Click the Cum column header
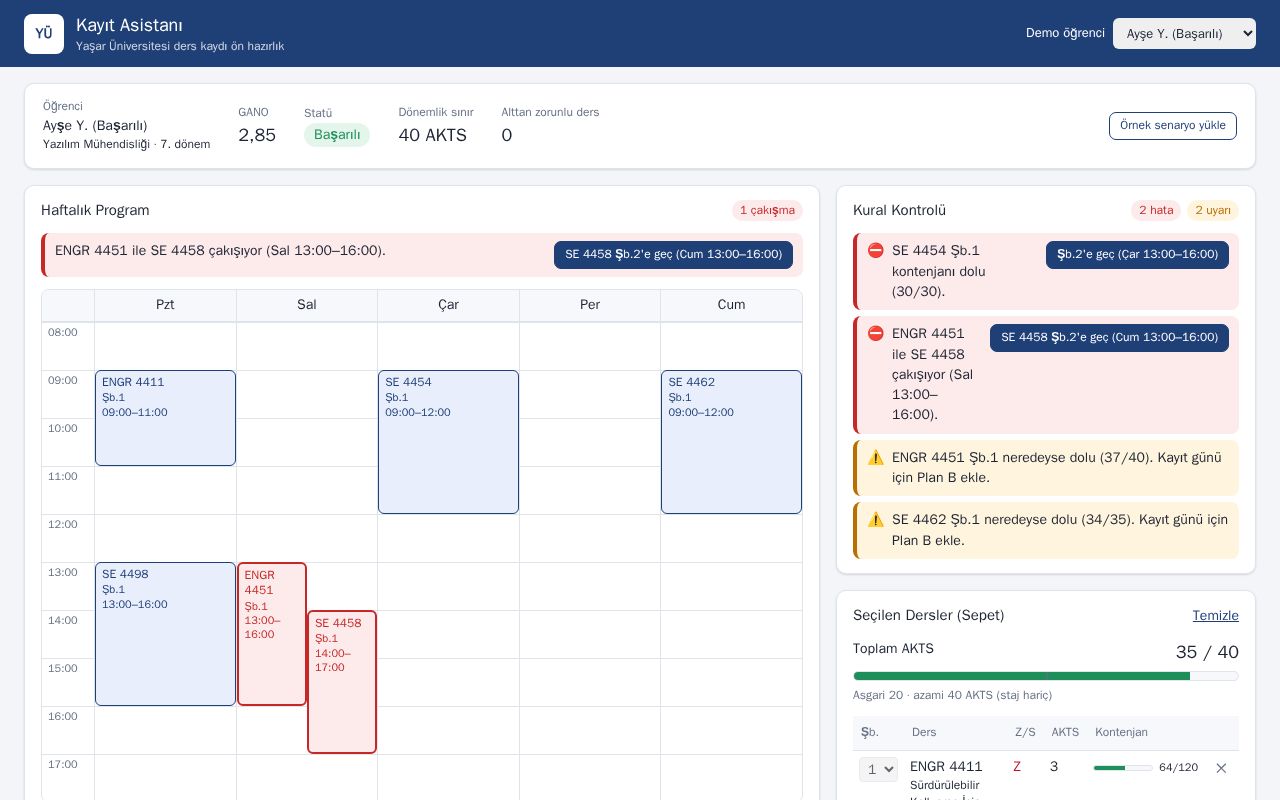1280x800 pixels. (731, 305)
